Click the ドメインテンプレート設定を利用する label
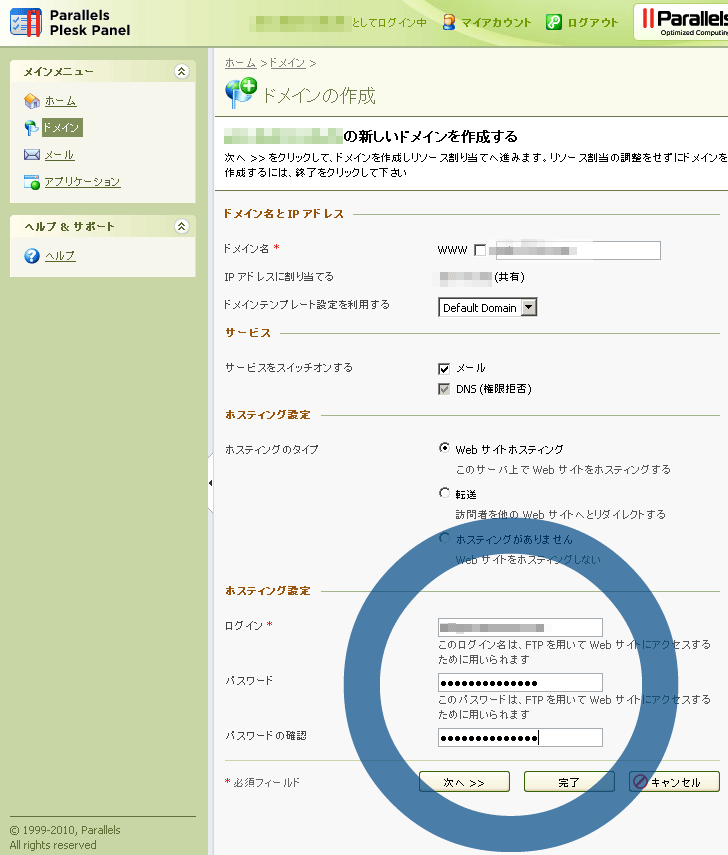The image size is (728, 855). point(307,305)
